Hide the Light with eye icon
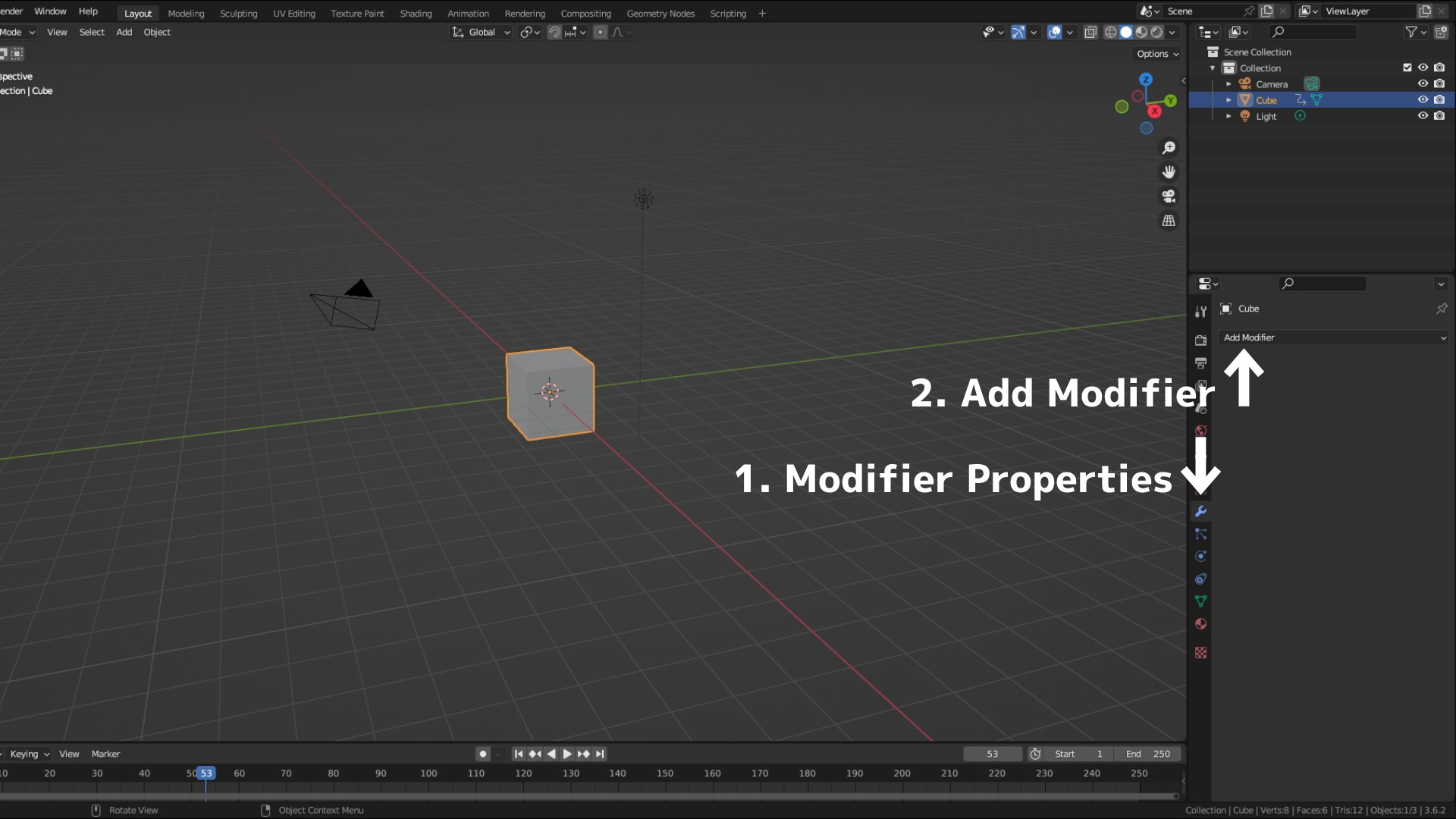Viewport: 1456px width, 819px height. 1423,116
